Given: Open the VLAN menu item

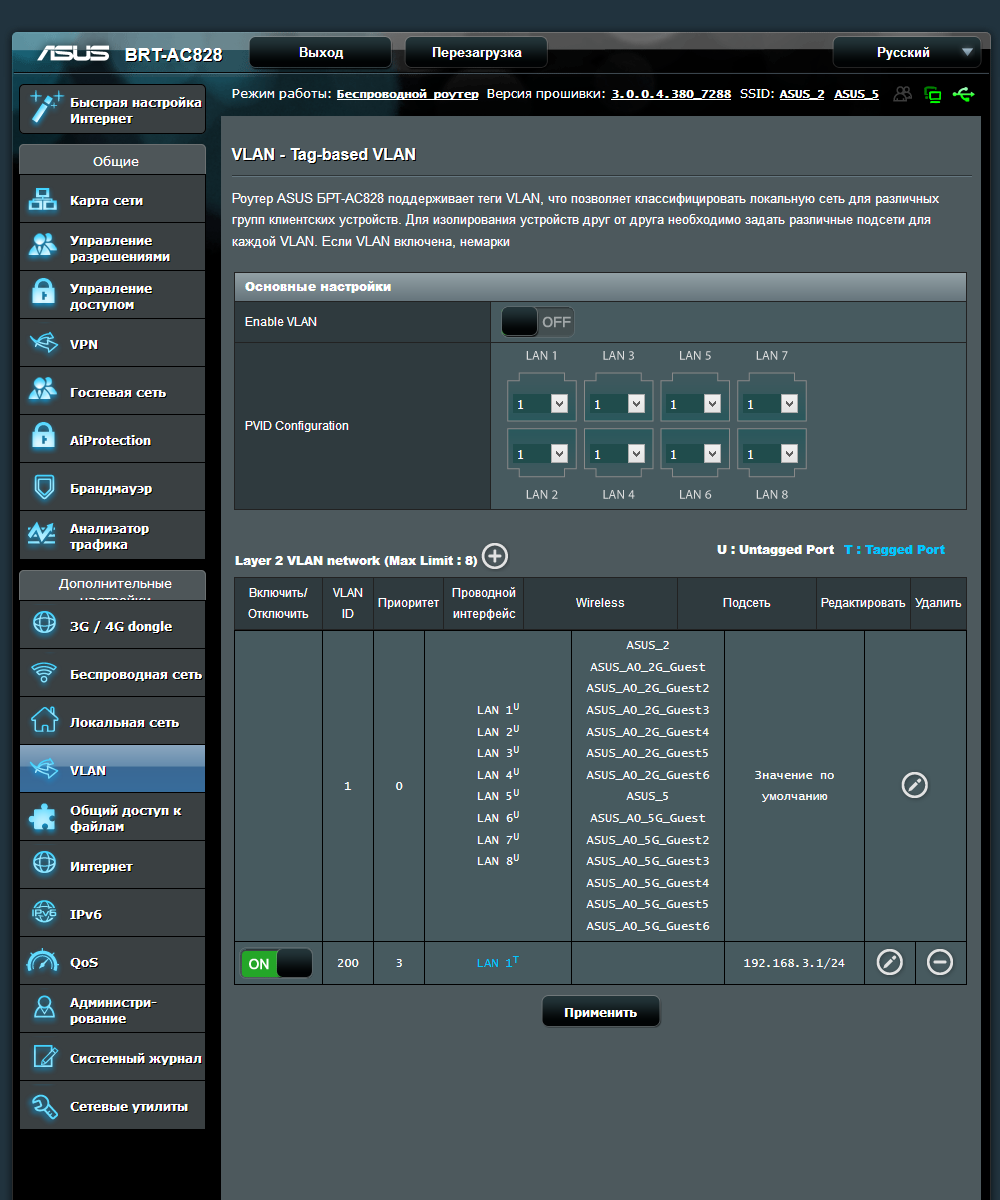Looking at the screenshot, I should (112, 769).
